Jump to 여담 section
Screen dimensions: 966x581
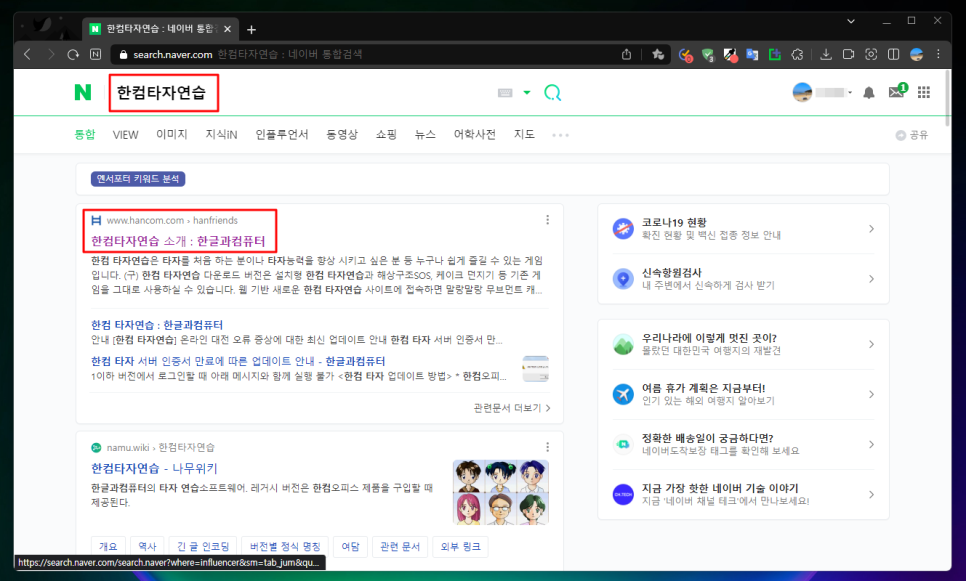[x=351, y=546]
